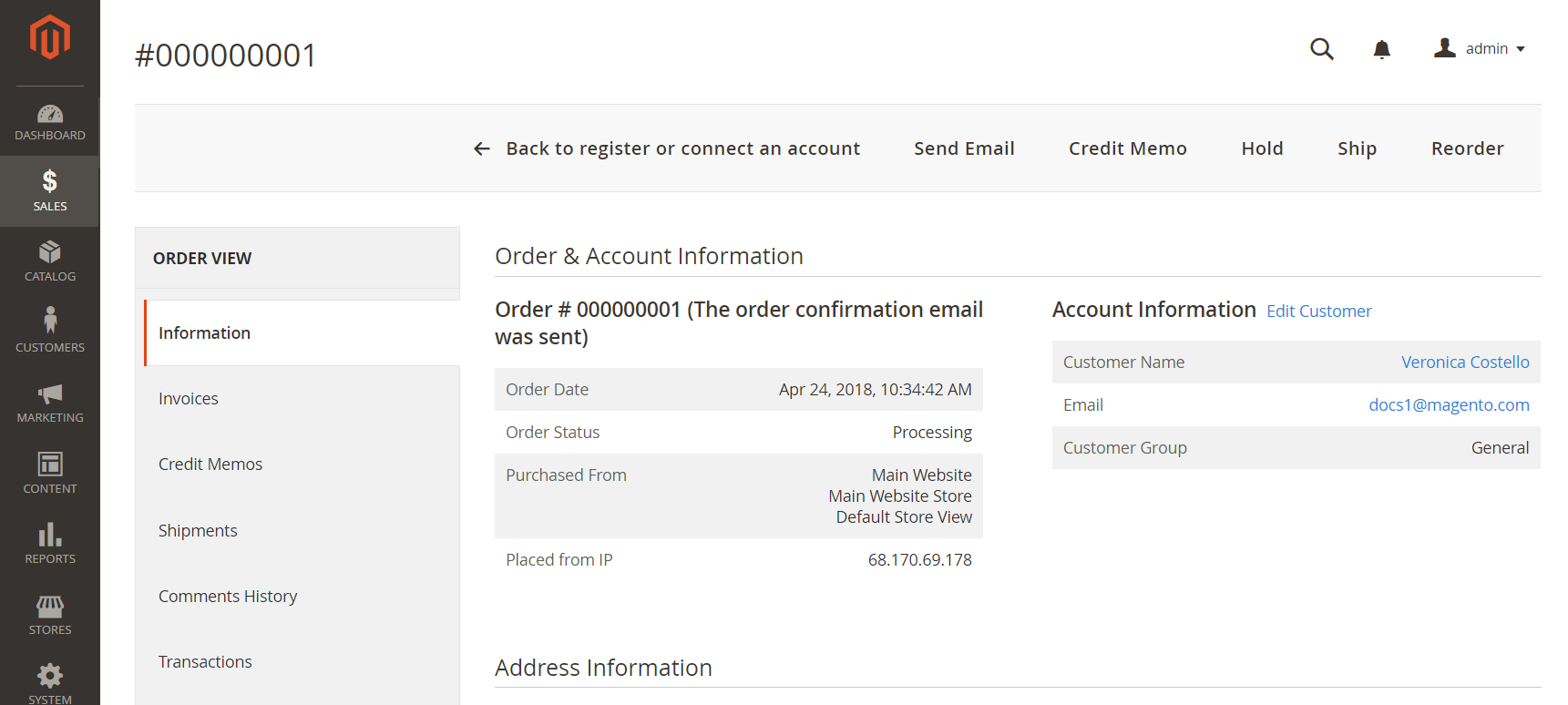
Task: Click the Magento logo icon
Action: pyautogui.click(x=50, y=37)
